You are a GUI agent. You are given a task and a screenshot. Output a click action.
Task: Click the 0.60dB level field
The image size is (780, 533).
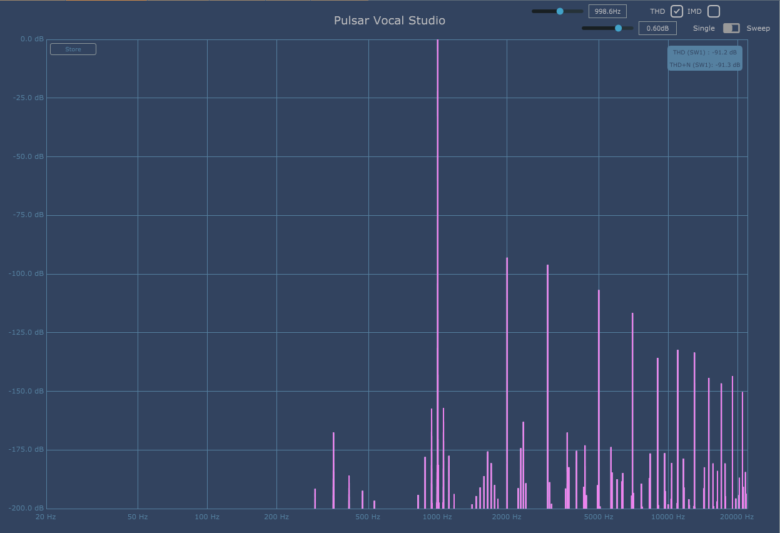click(658, 28)
